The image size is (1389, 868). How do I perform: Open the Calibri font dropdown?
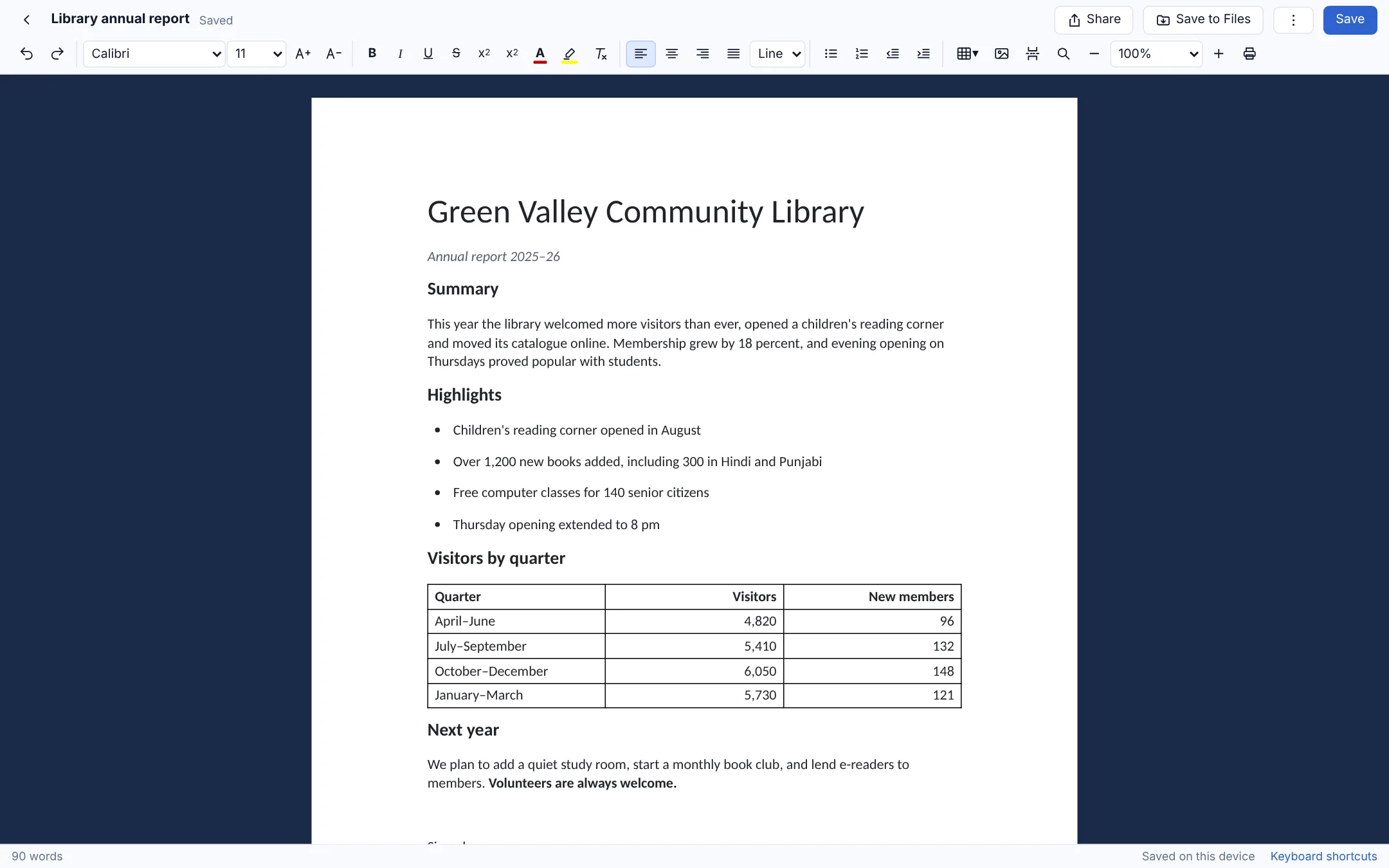click(x=154, y=54)
